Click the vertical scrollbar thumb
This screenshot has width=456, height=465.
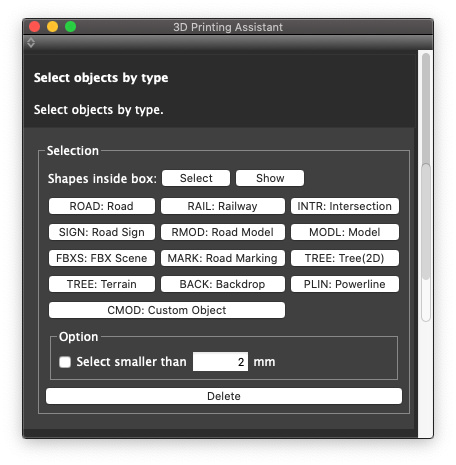click(426, 166)
